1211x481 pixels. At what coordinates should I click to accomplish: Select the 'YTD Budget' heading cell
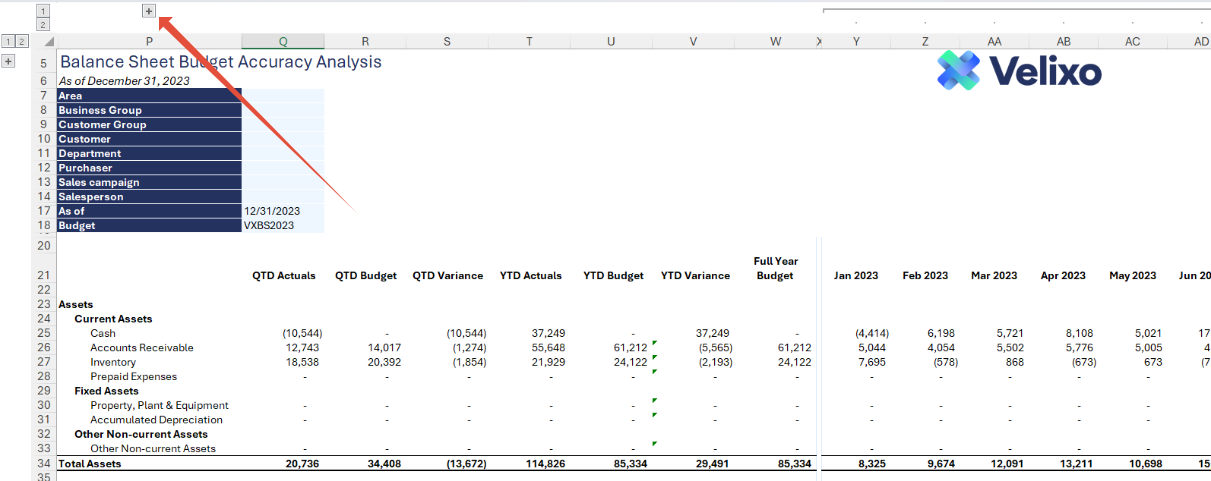pyautogui.click(x=611, y=275)
